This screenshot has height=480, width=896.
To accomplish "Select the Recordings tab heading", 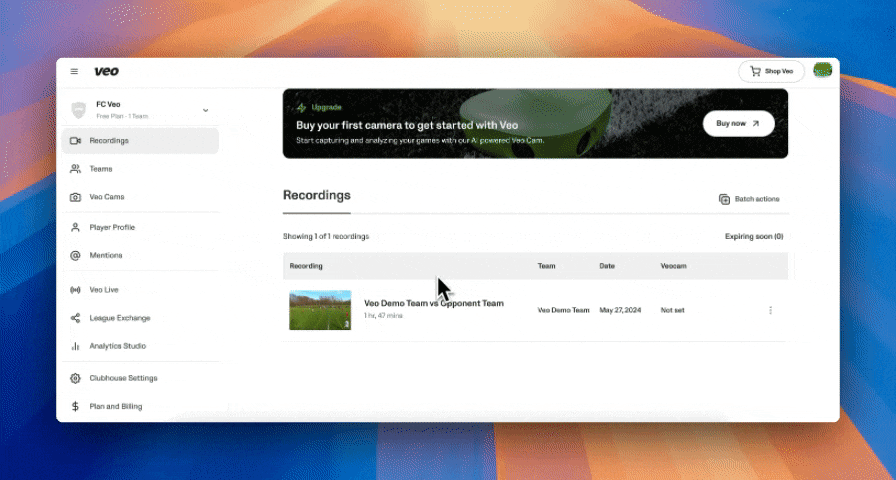I will coord(317,195).
